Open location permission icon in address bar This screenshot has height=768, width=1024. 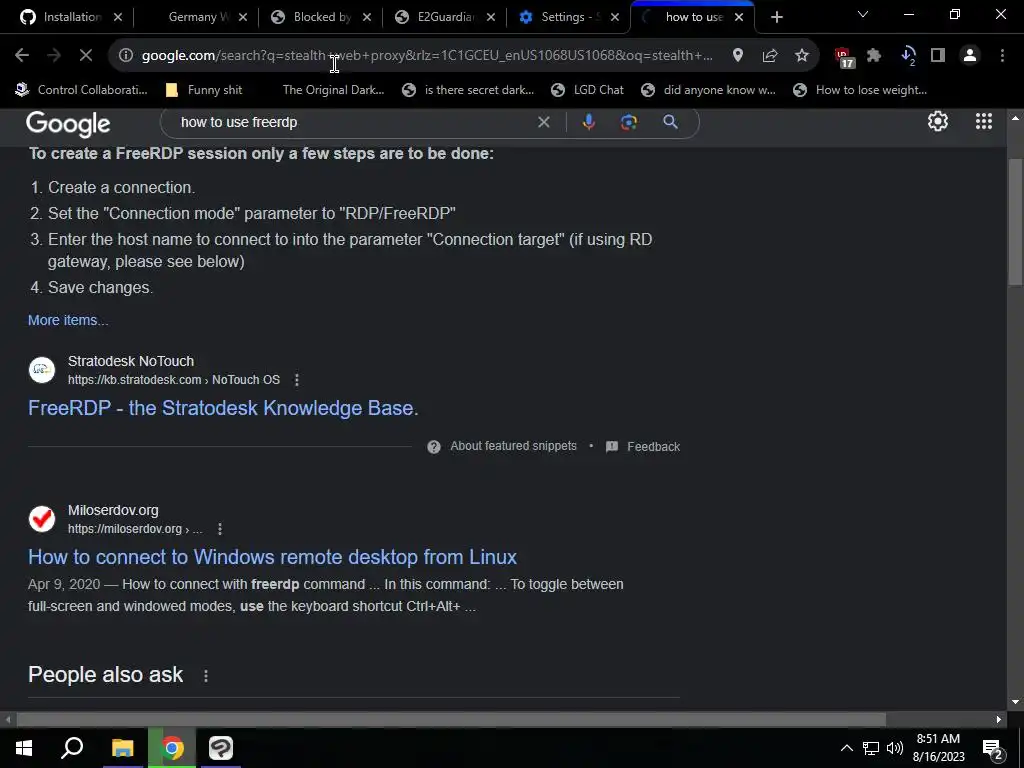(738, 56)
